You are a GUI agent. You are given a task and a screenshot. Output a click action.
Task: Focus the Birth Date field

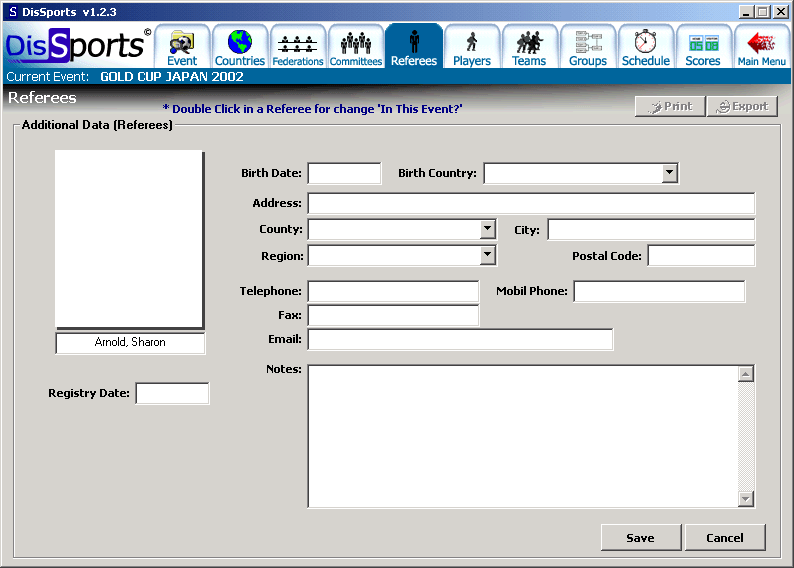click(x=344, y=173)
